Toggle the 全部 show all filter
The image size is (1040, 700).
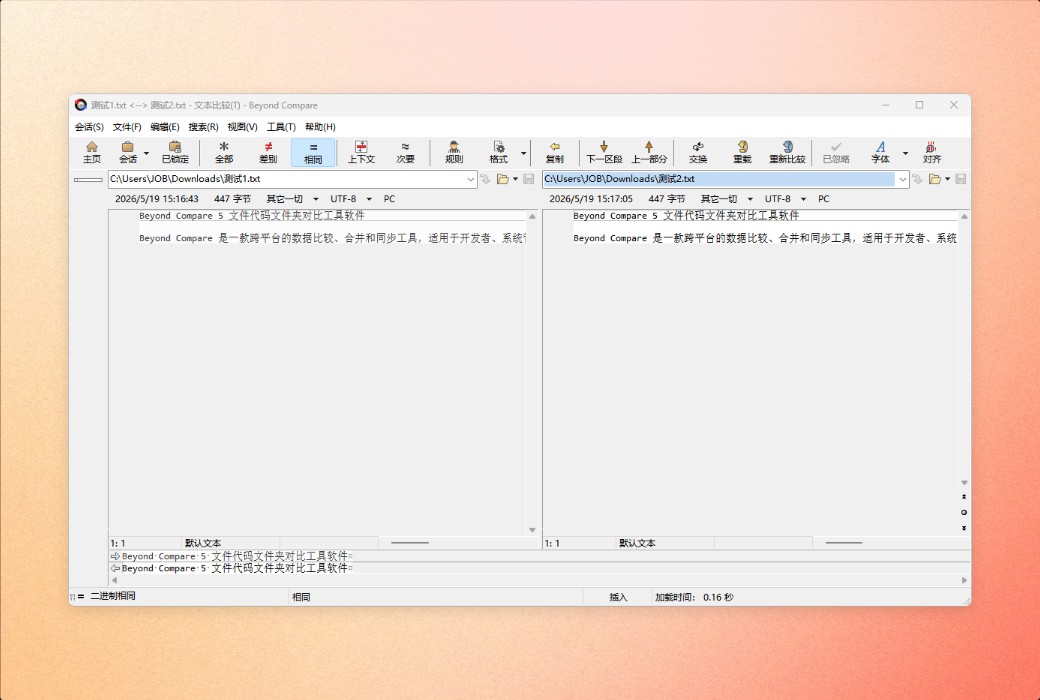[x=224, y=152]
